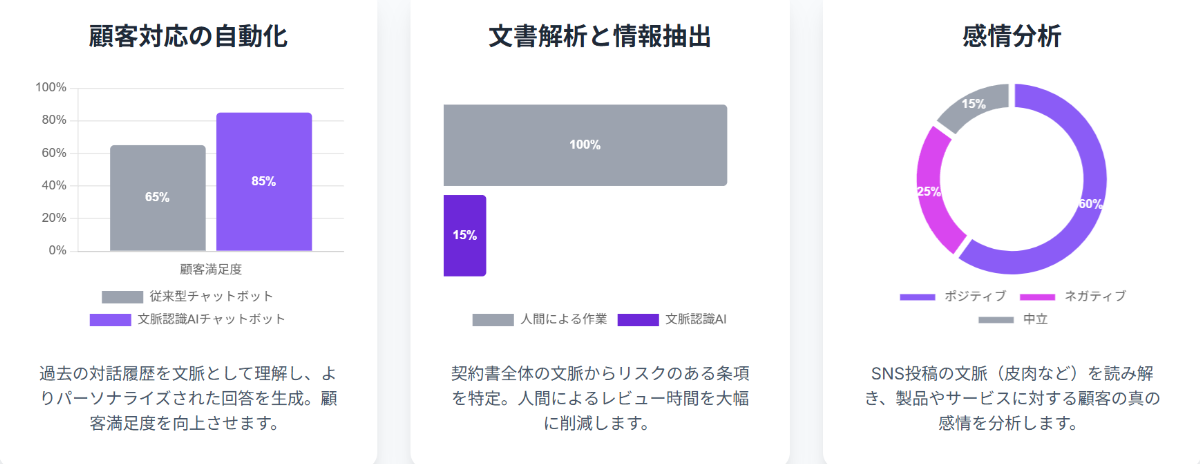1200x464 pixels.
Task: Toggle the 文脈認識AI legend item in document chart
Action: click(672, 320)
